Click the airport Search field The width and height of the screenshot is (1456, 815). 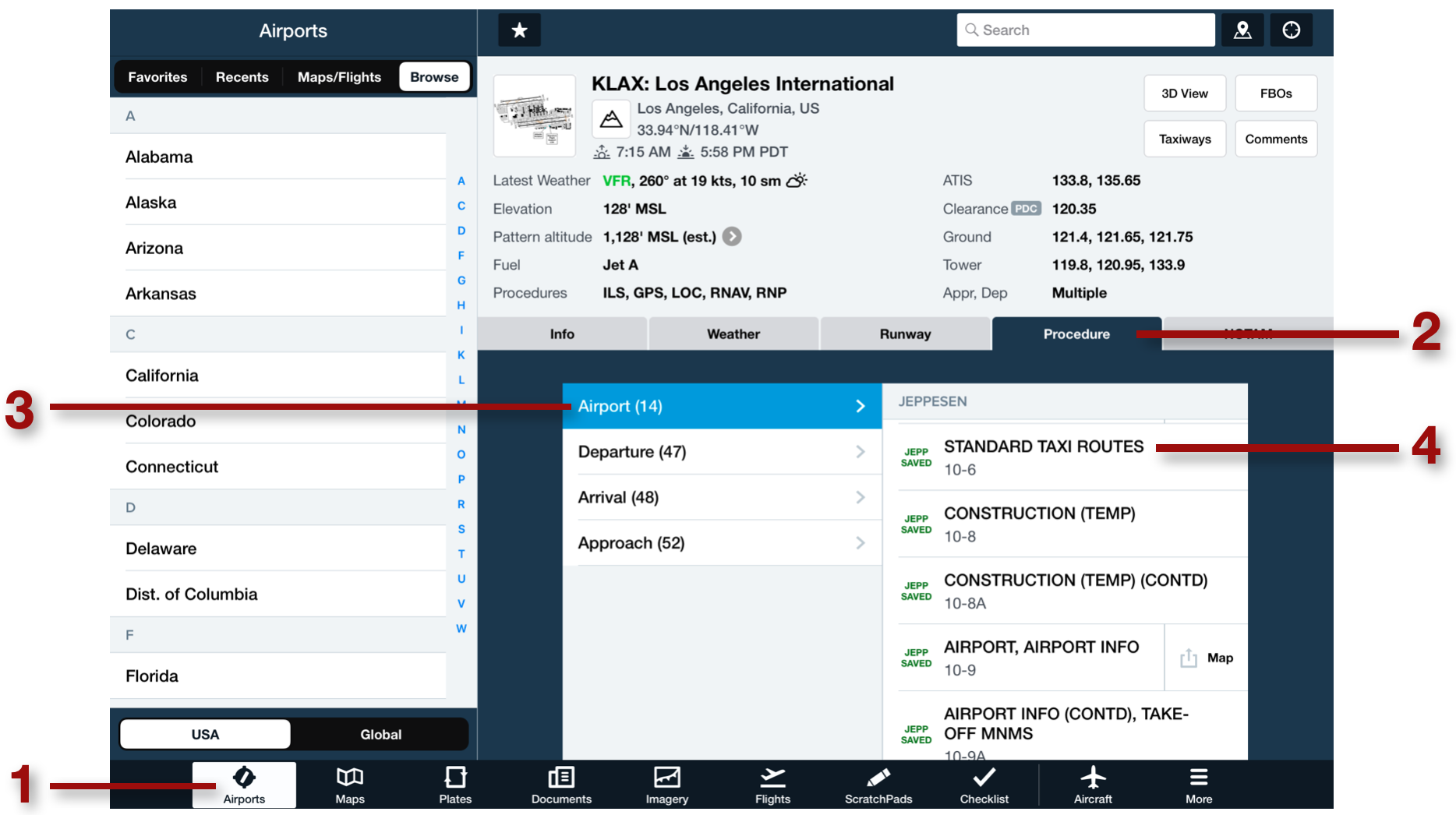tap(1086, 30)
